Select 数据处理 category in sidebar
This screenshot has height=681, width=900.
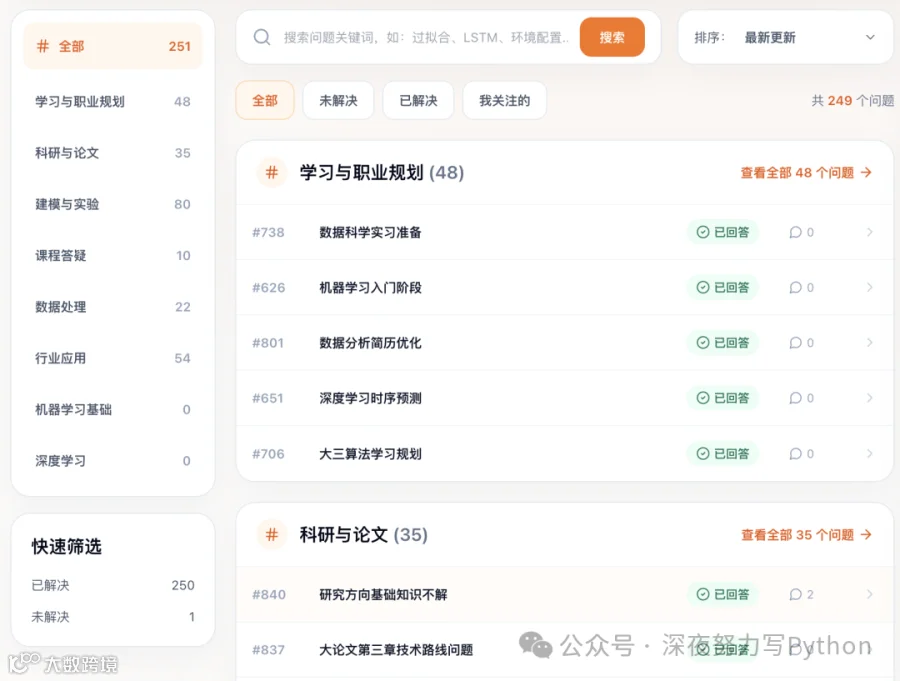(113, 307)
